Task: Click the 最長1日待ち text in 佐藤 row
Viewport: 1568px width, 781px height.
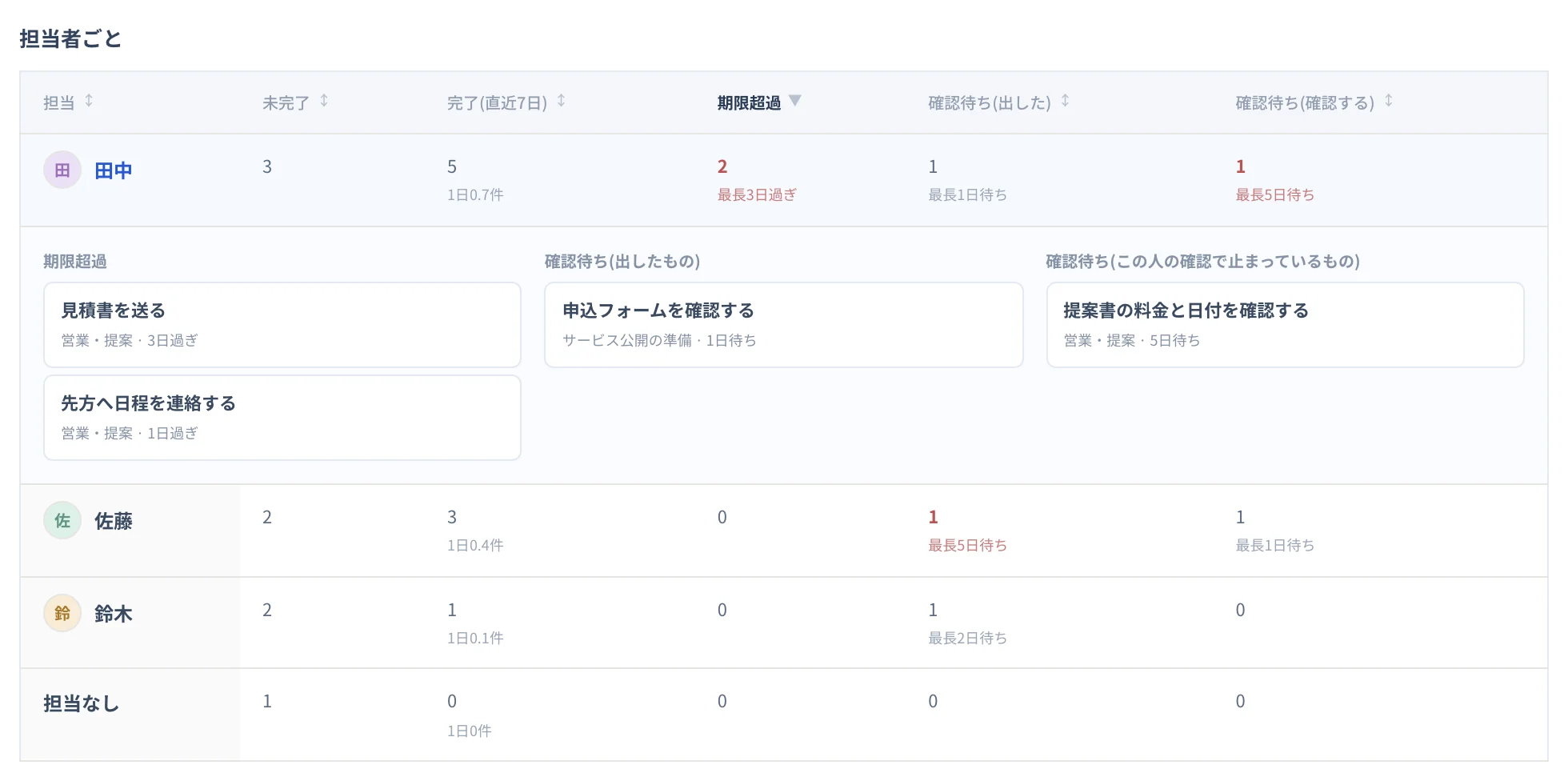Action: 1275,545
